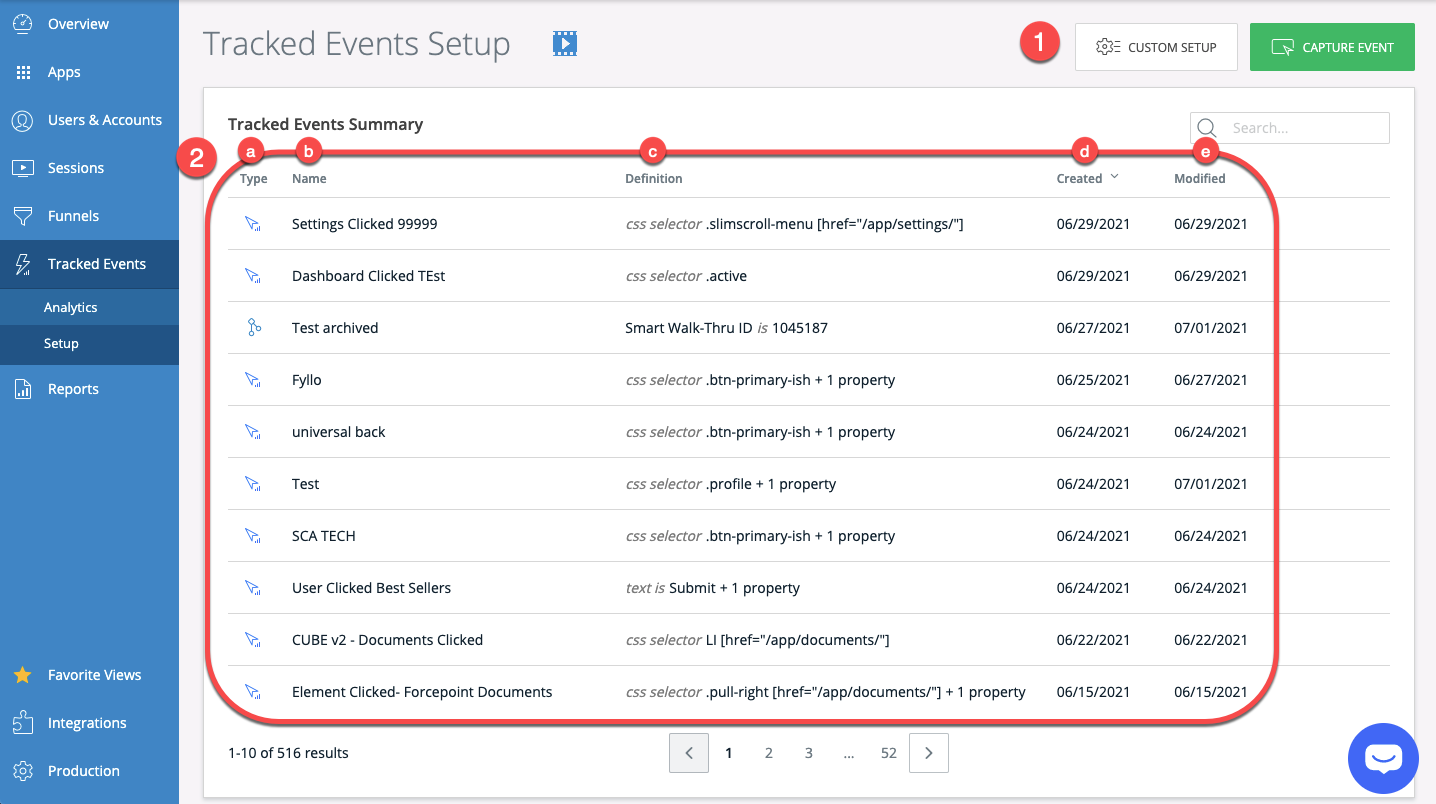This screenshot has width=1436, height=804.
Task: Click type icon for SCA TECH row
Action: pyautogui.click(x=253, y=536)
